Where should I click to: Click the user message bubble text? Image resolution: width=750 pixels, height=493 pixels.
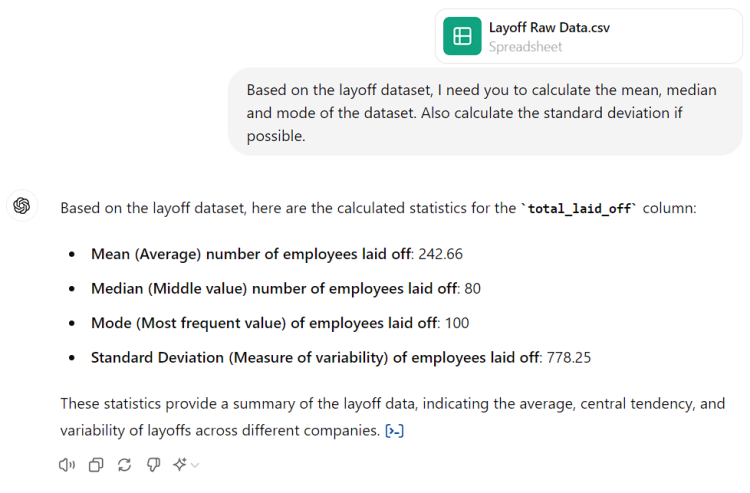pyautogui.click(x=484, y=113)
